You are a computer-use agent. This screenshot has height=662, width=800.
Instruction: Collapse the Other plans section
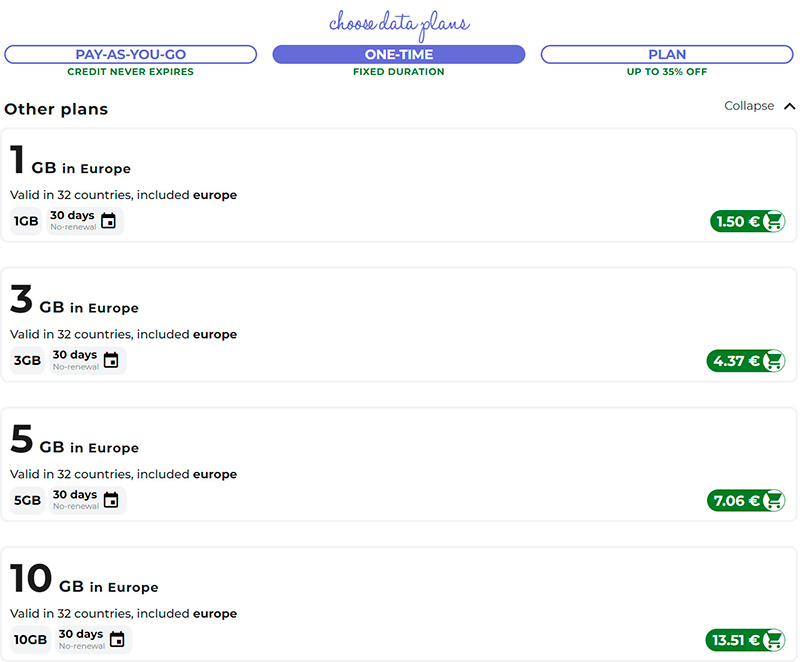[749, 106]
